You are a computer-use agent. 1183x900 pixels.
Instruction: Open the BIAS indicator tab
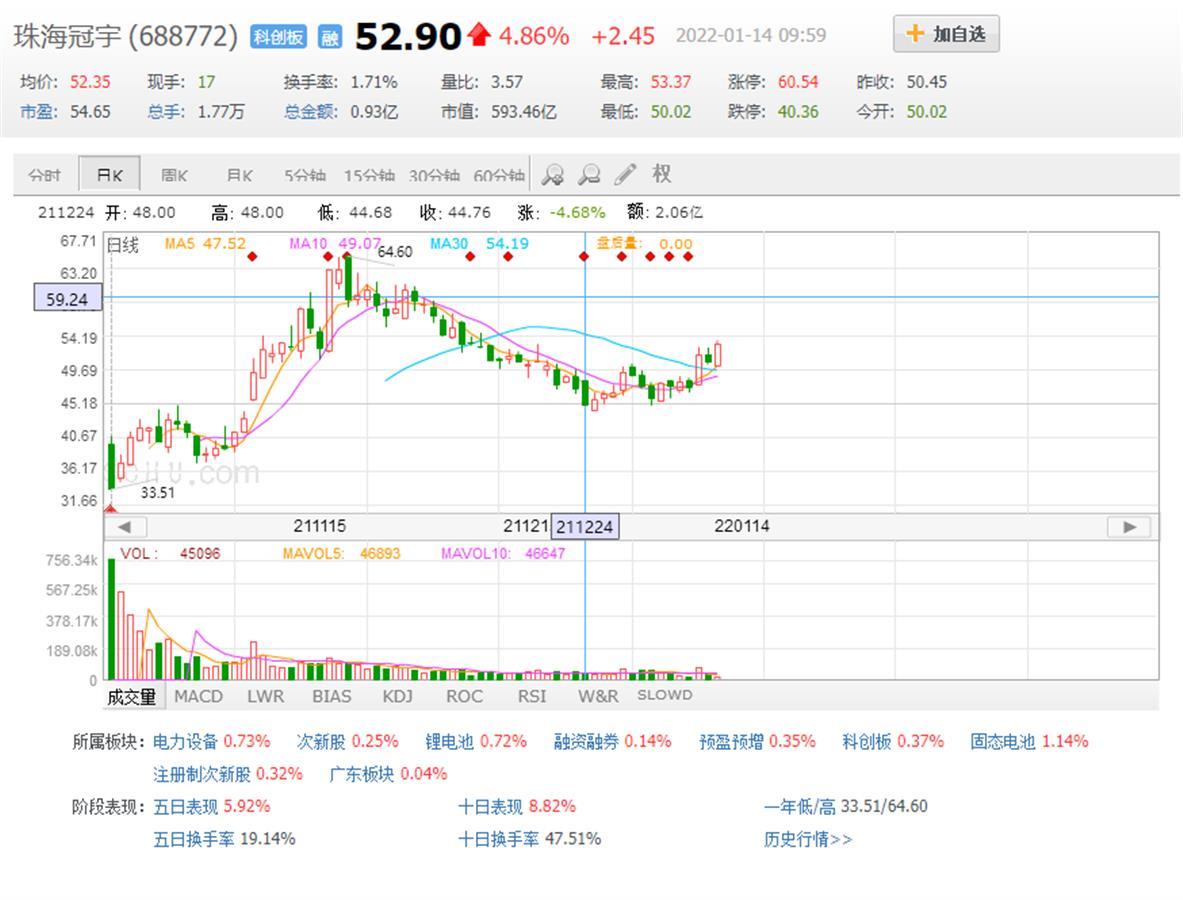332,696
